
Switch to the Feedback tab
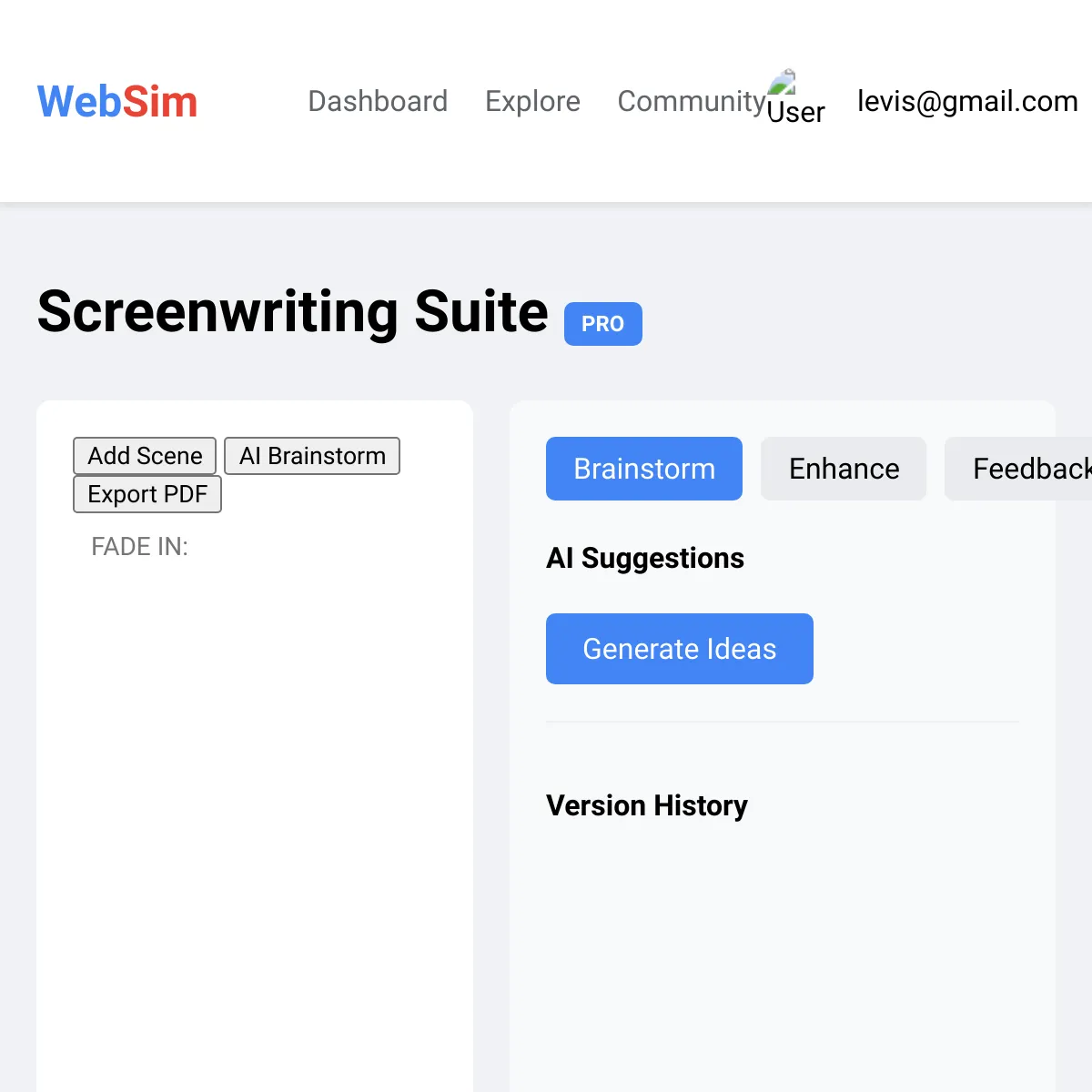tap(1018, 469)
